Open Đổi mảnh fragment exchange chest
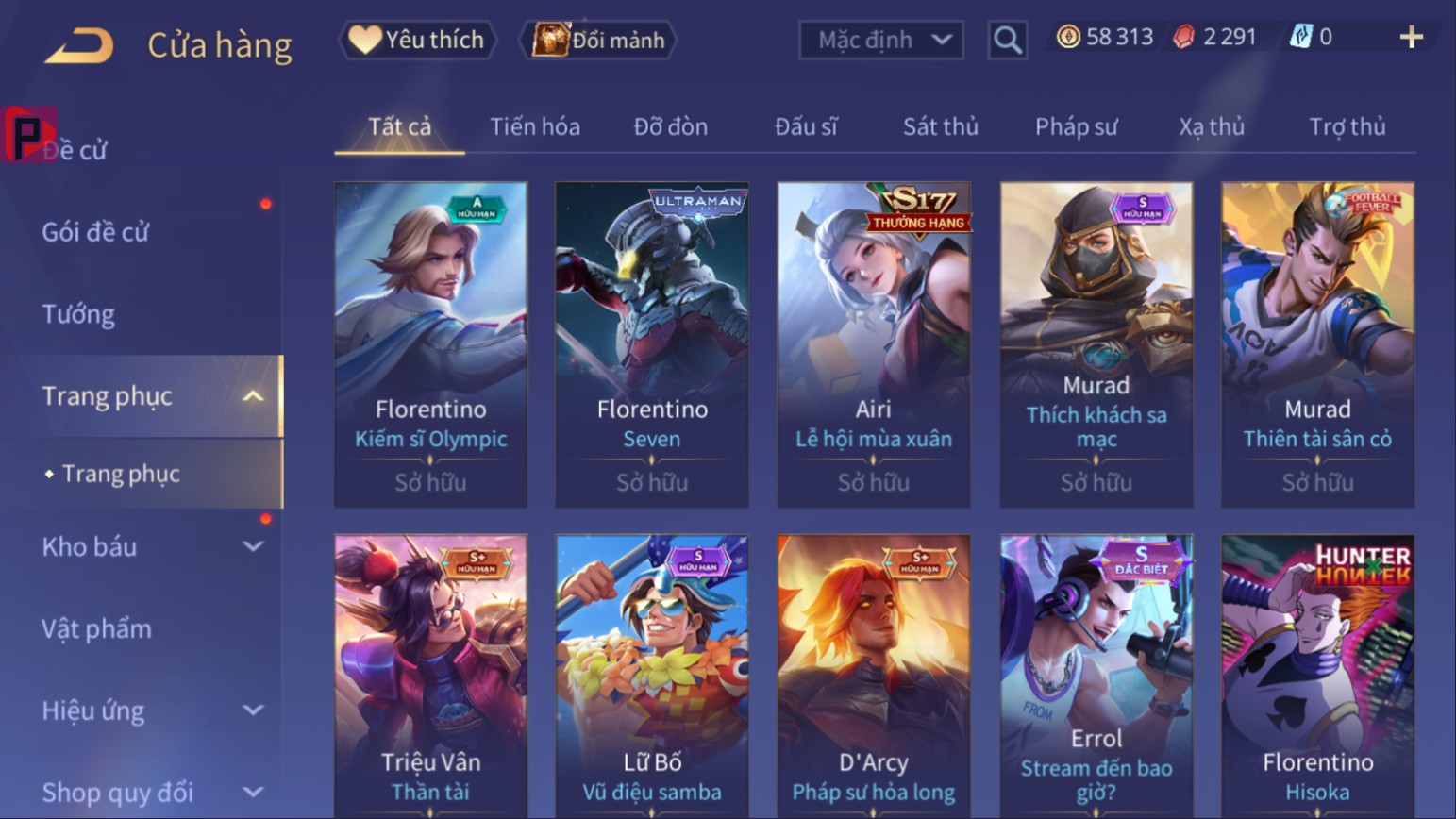Image resolution: width=1456 pixels, height=819 pixels. 598,40
